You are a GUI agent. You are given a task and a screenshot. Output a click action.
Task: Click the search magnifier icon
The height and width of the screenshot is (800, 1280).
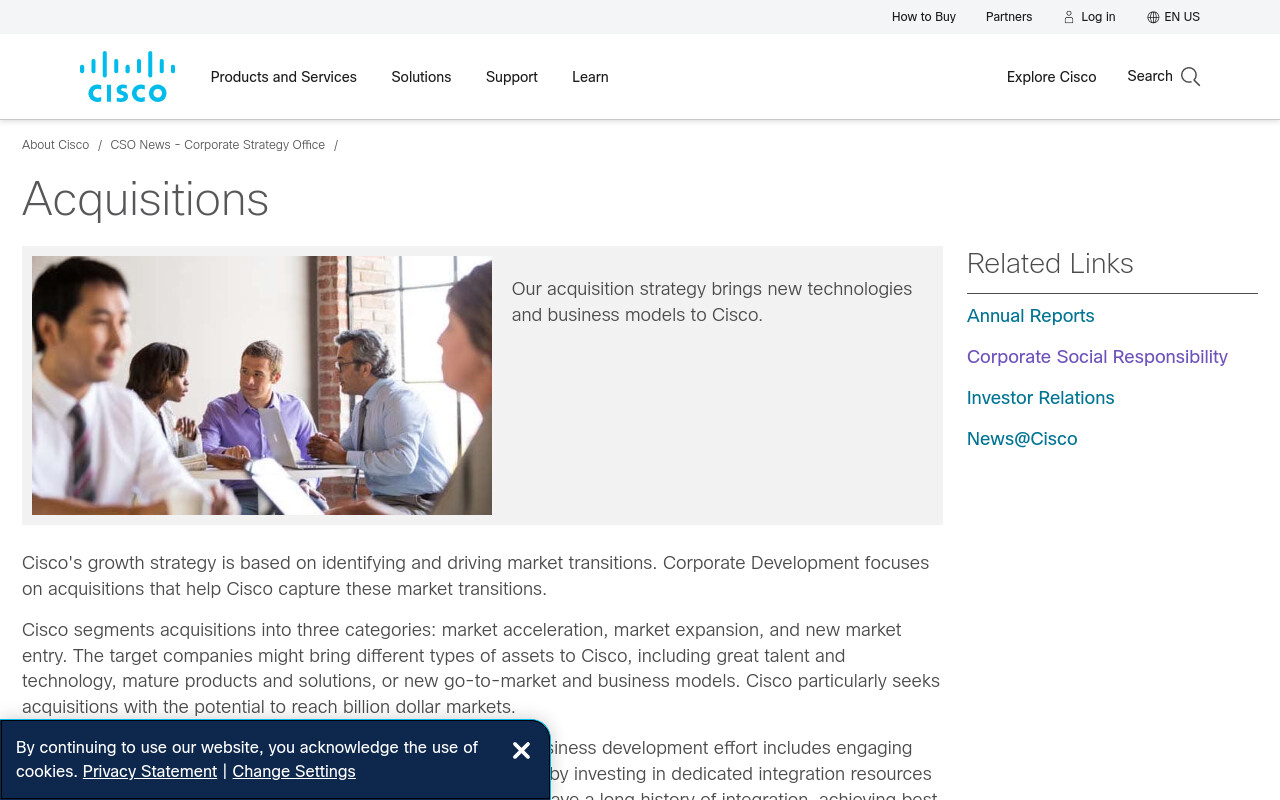coord(1190,77)
